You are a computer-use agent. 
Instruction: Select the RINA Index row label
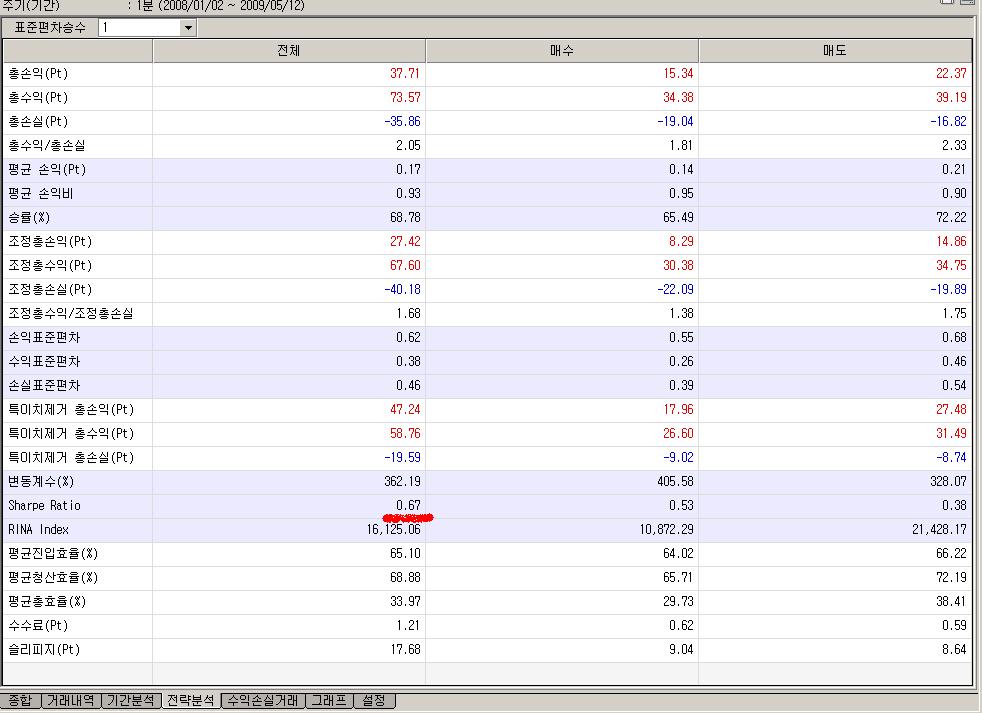tap(38, 530)
